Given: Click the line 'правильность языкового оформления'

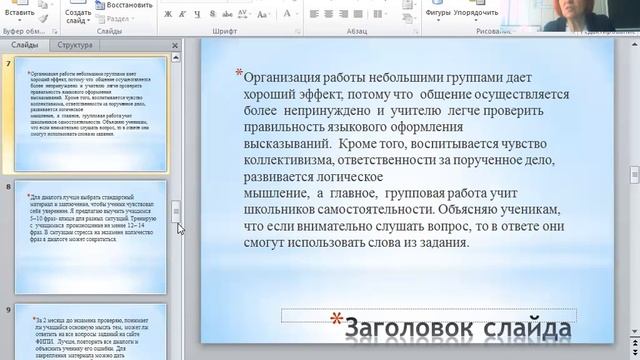Looking at the screenshot, I should tap(353, 127).
